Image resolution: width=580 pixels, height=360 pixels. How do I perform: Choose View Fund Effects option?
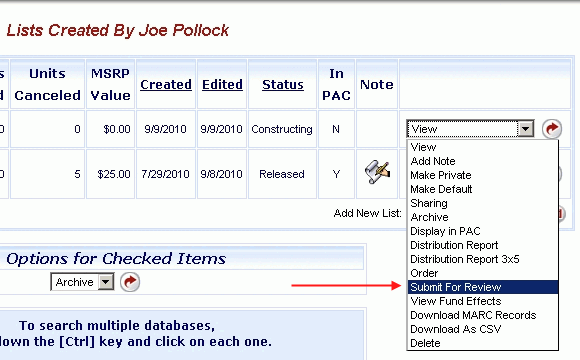pos(483,301)
